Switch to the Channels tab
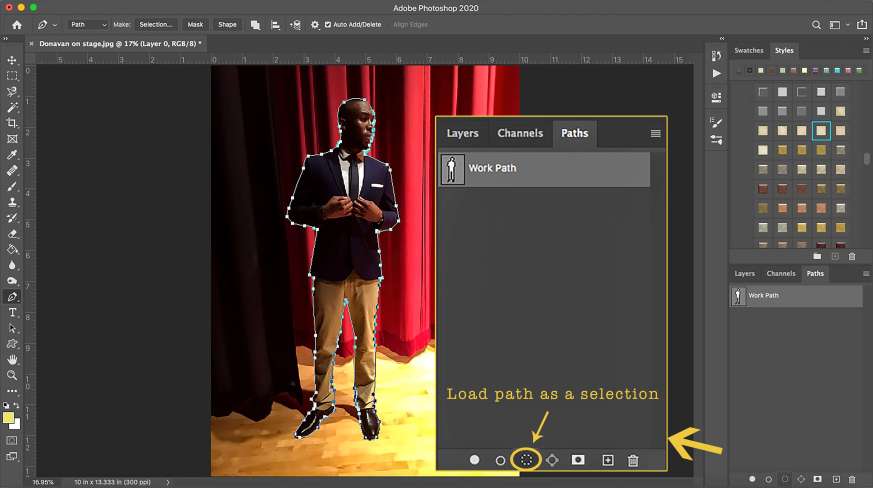The image size is (873, 488). coord(520,133)
